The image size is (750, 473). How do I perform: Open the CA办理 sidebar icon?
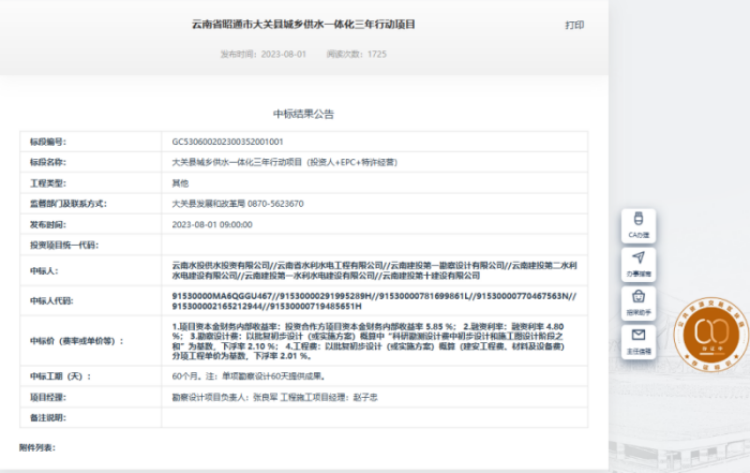(639, 224)
